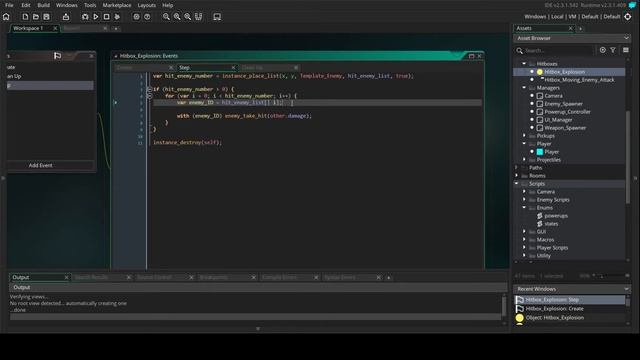640x360 pixels.
Task: Toggle the dot beside Powerup_Controller
Action: tap(532, 111)
